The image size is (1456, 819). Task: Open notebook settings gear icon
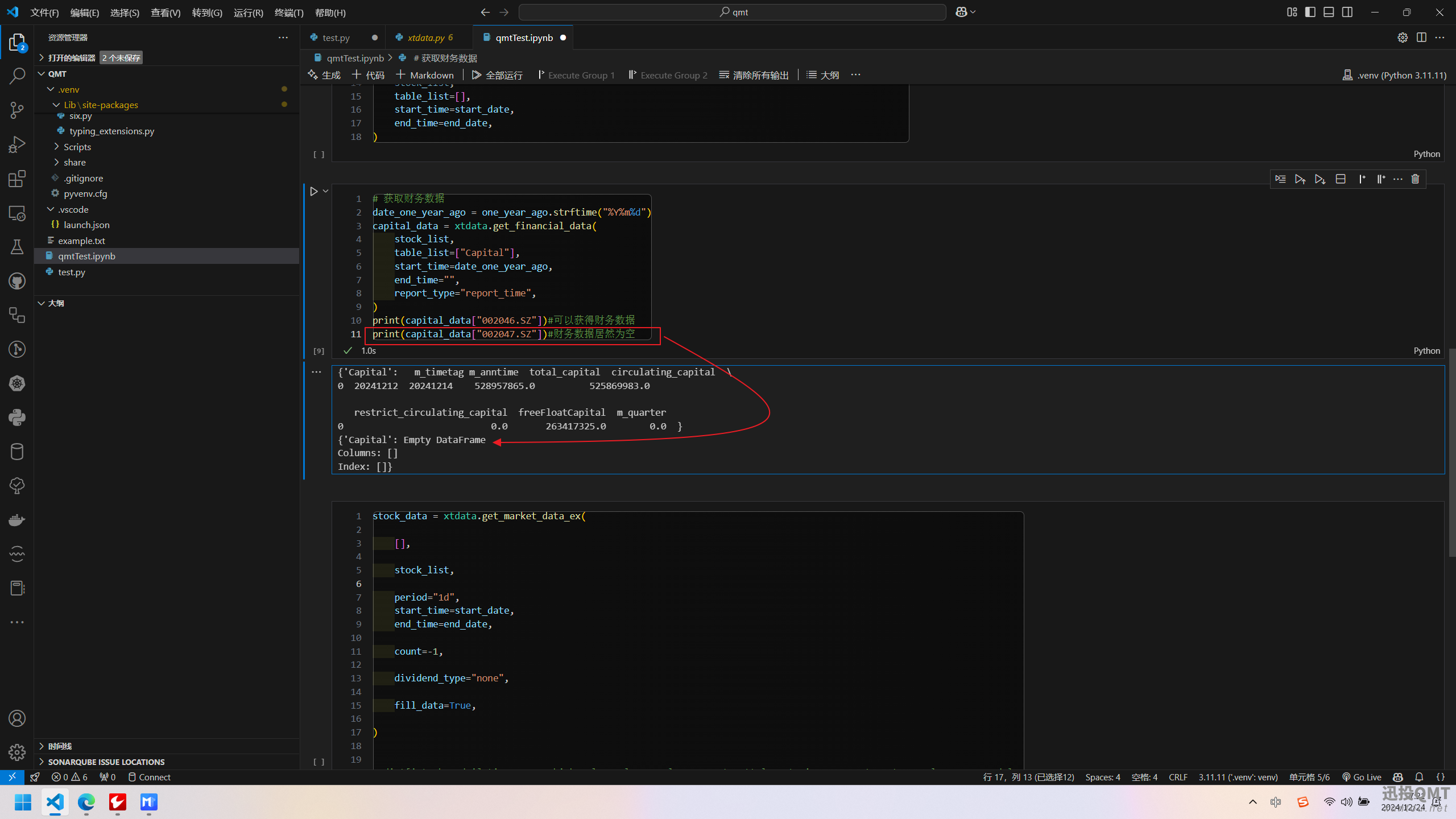(1403, 38)
